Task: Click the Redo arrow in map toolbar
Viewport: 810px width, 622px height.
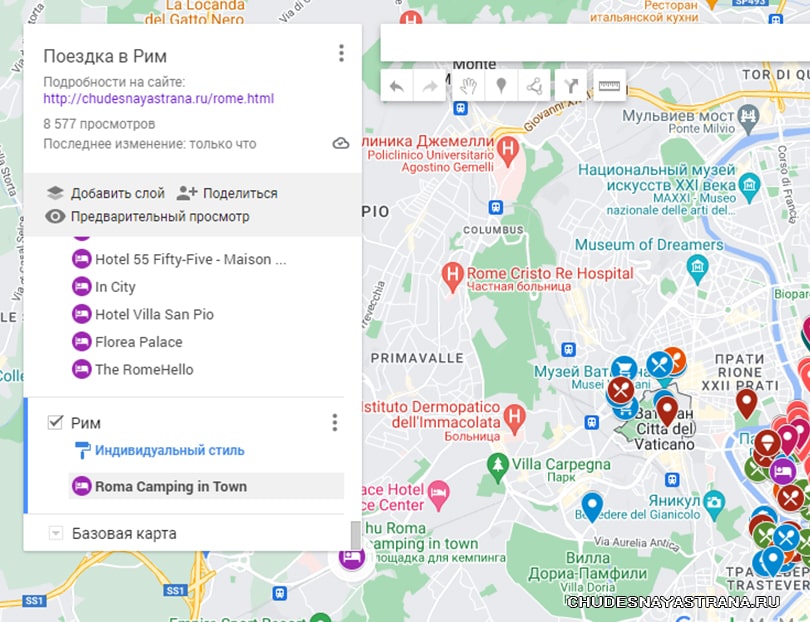Action: click(429, 86)
